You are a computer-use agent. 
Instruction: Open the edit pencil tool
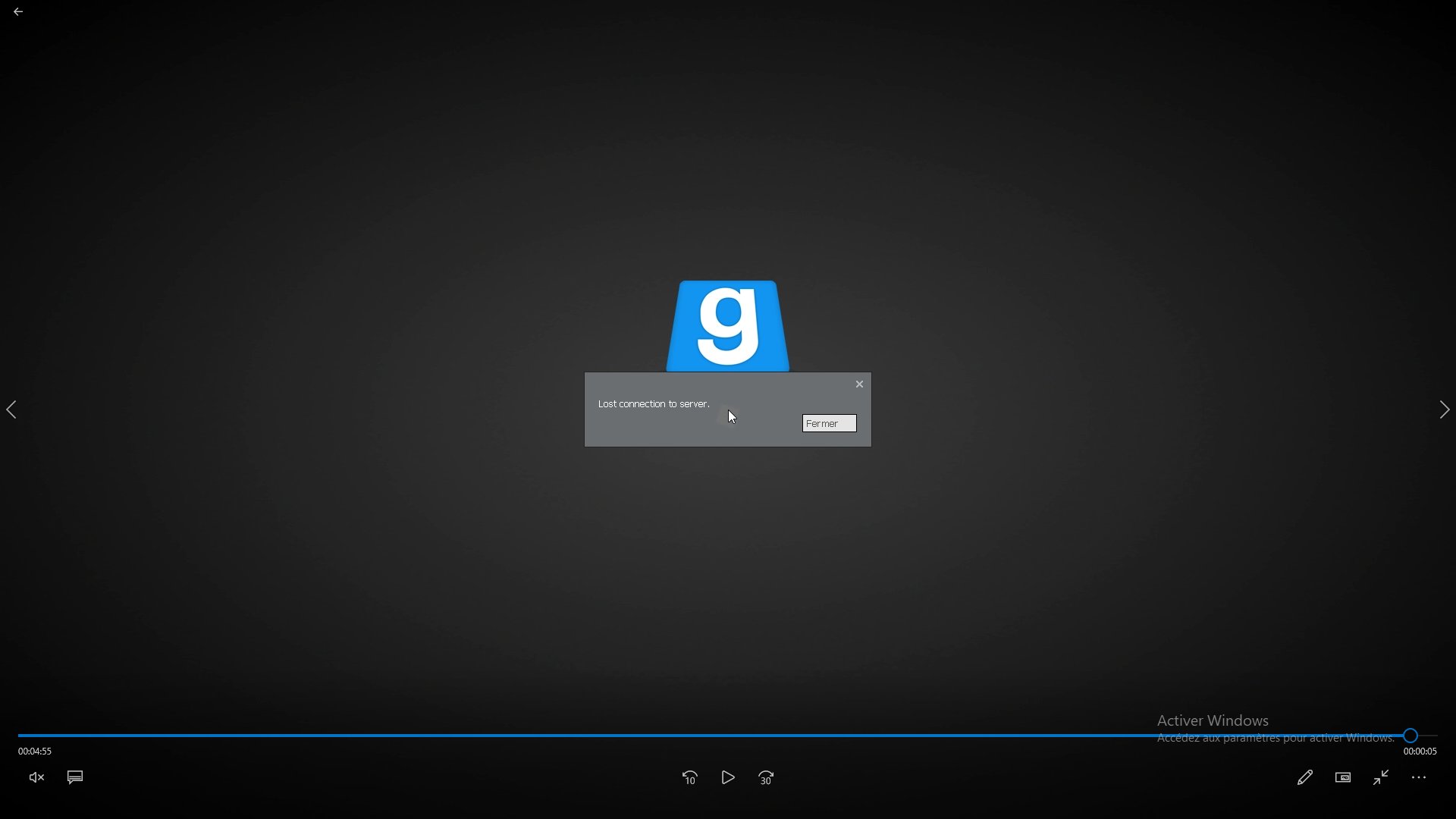click(x=1305, y=778)
